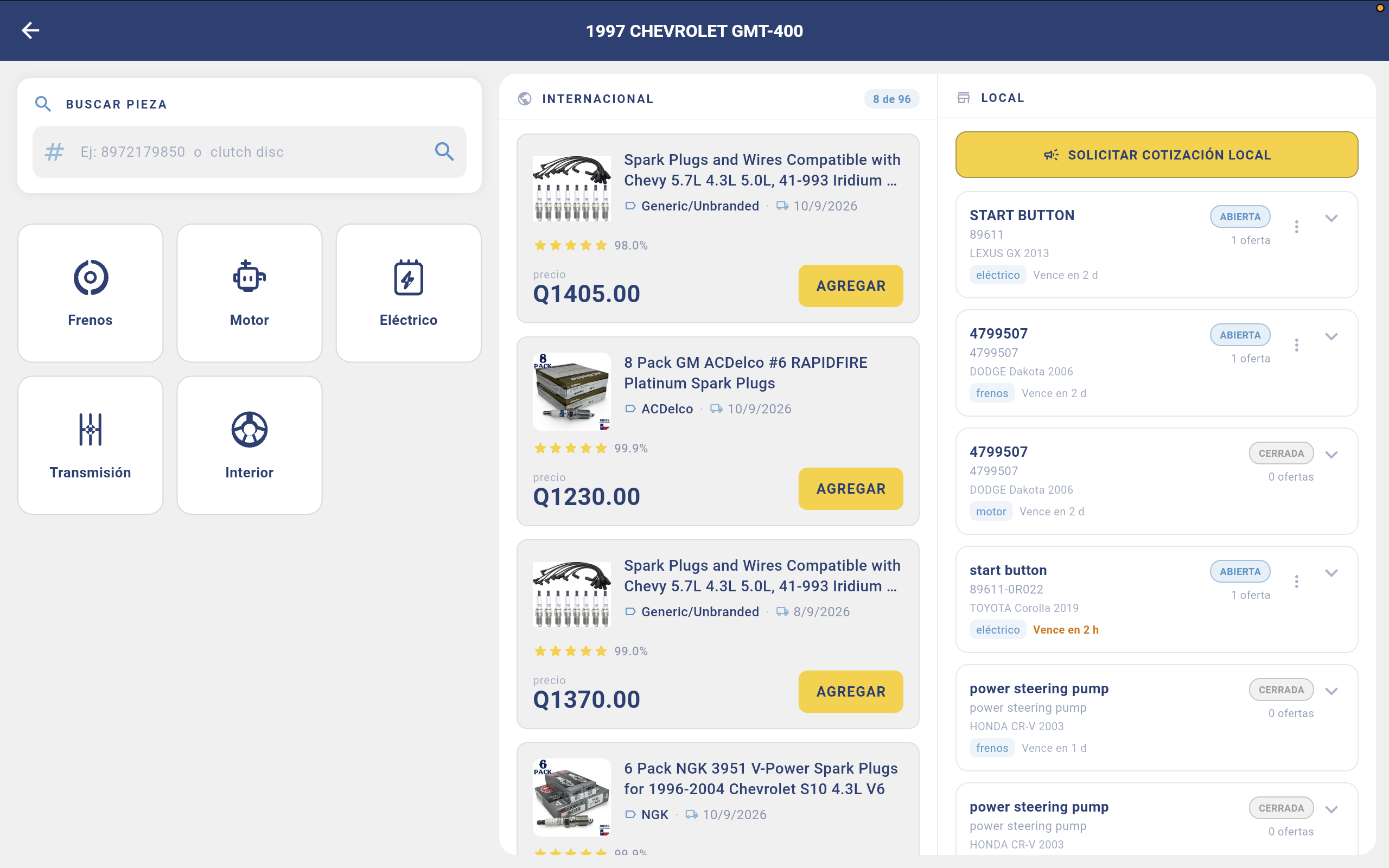Screen dimensions: 1389x868
Task: Expand first power steering pump quote
Action: [1331, 691]
